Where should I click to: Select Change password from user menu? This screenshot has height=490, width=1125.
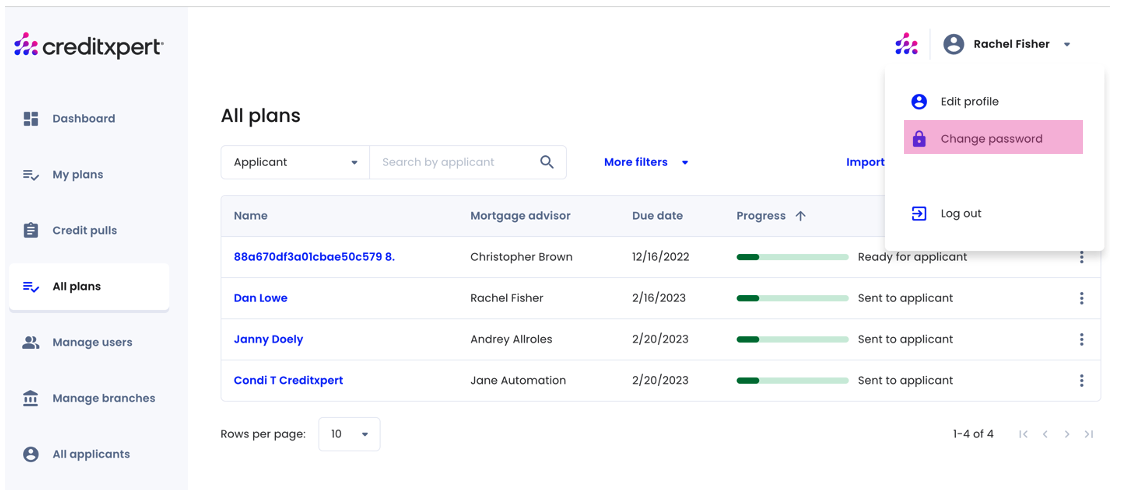click(x=993, y=138)
